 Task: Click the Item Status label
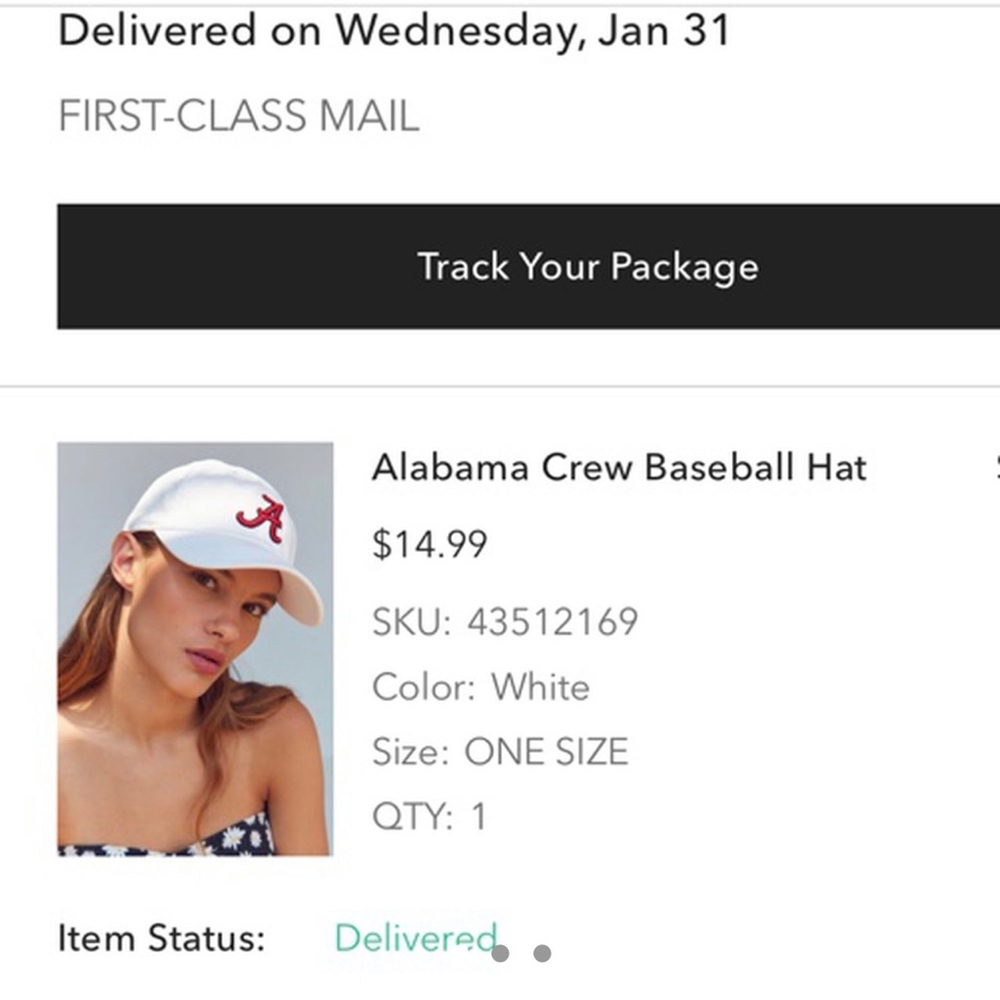[x=160, y=937]
